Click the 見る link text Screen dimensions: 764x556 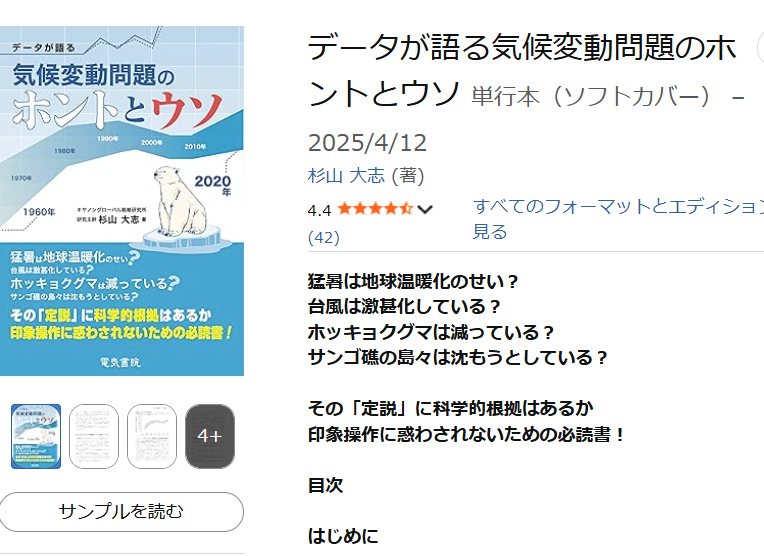click(490, 231)
